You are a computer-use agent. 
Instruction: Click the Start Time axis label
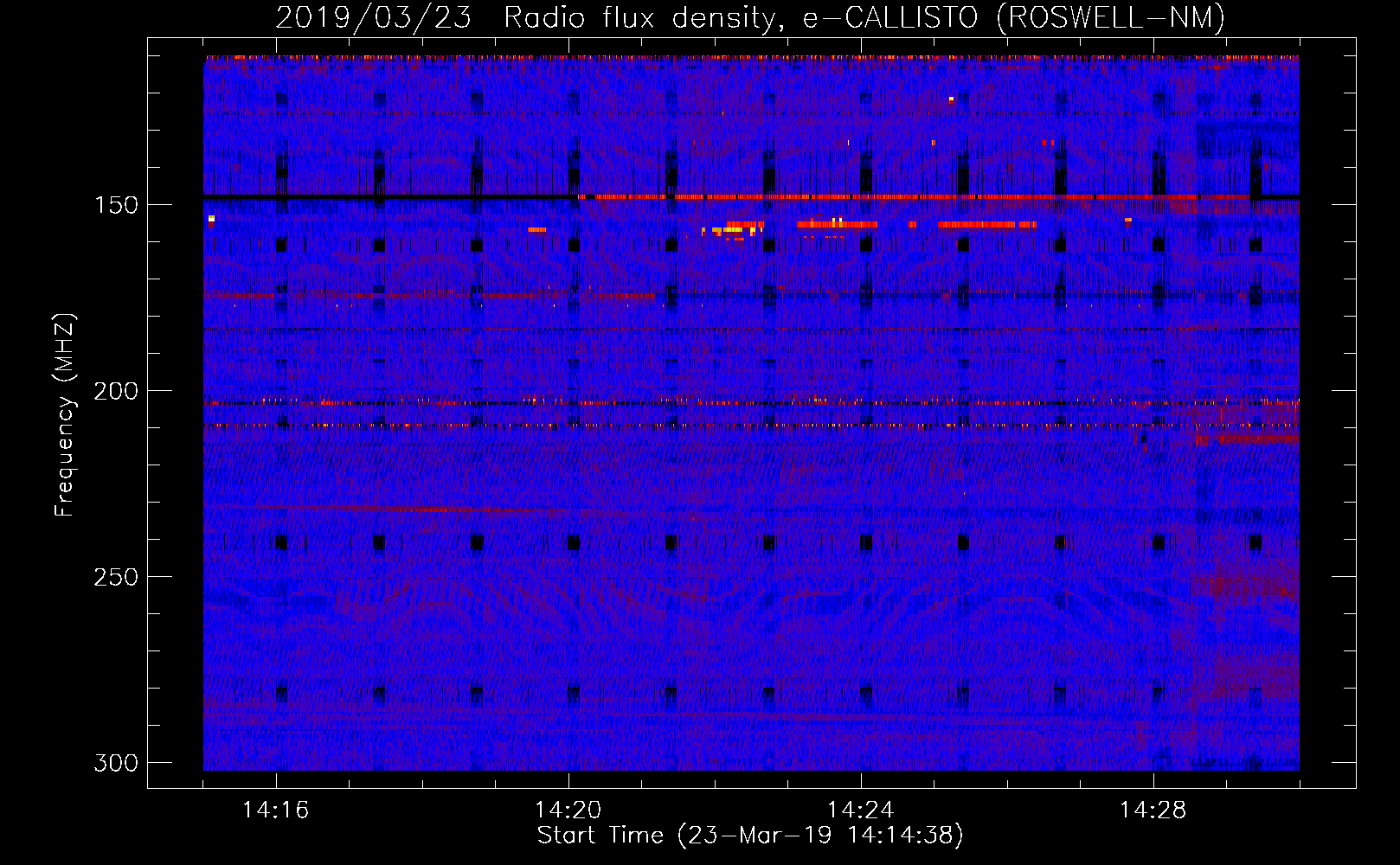point(750,836)
